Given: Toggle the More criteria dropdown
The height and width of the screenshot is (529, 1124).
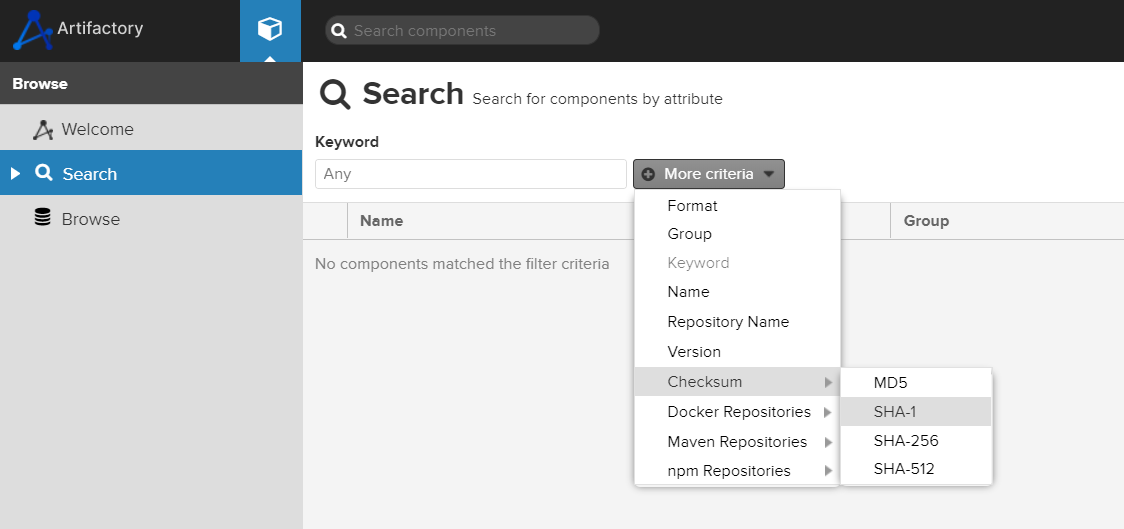Looking at the screenshot, I should pos(708,174).
